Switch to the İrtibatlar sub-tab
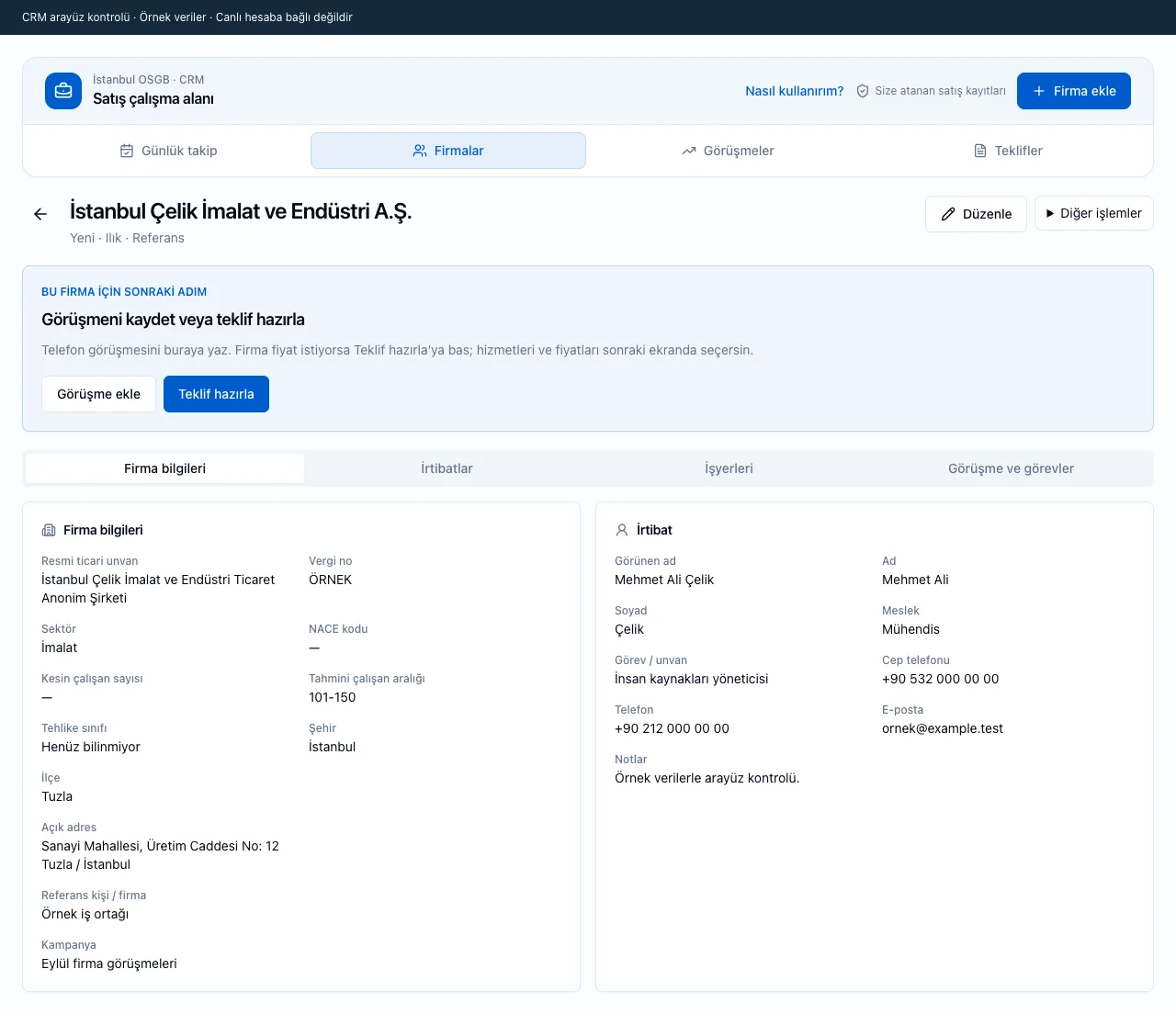The image size is (1176, 1014). point(447,468)
